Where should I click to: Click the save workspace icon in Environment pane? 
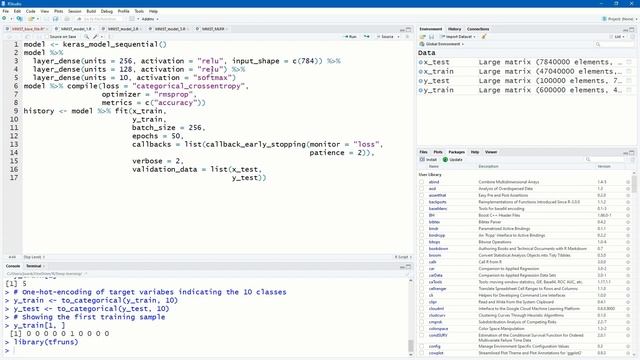pos(431,37)
